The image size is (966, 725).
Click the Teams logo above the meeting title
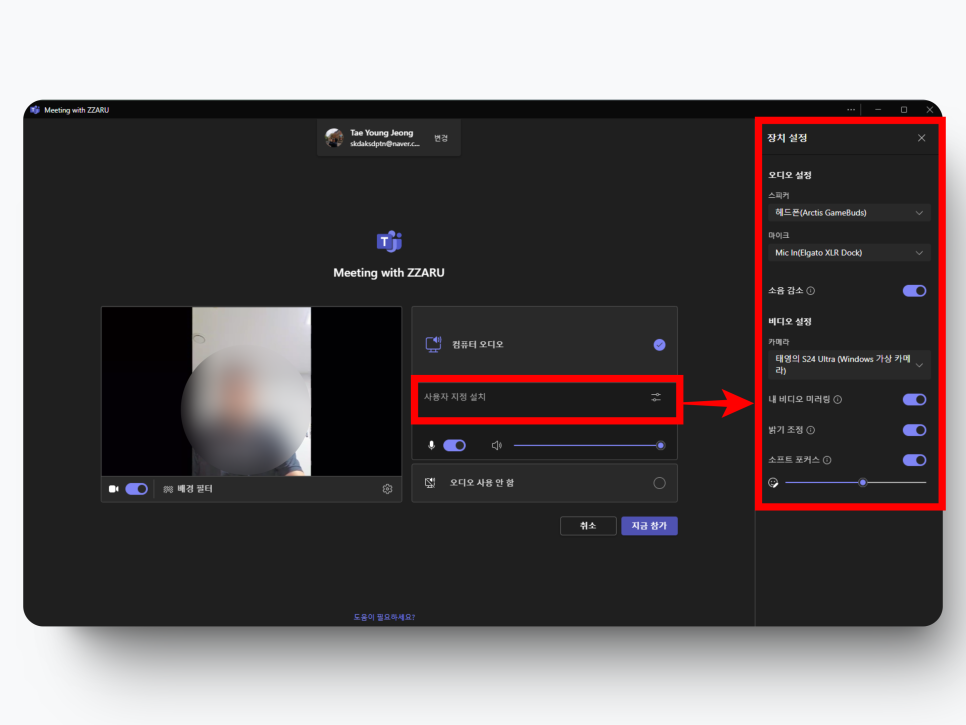pos(389,241)
